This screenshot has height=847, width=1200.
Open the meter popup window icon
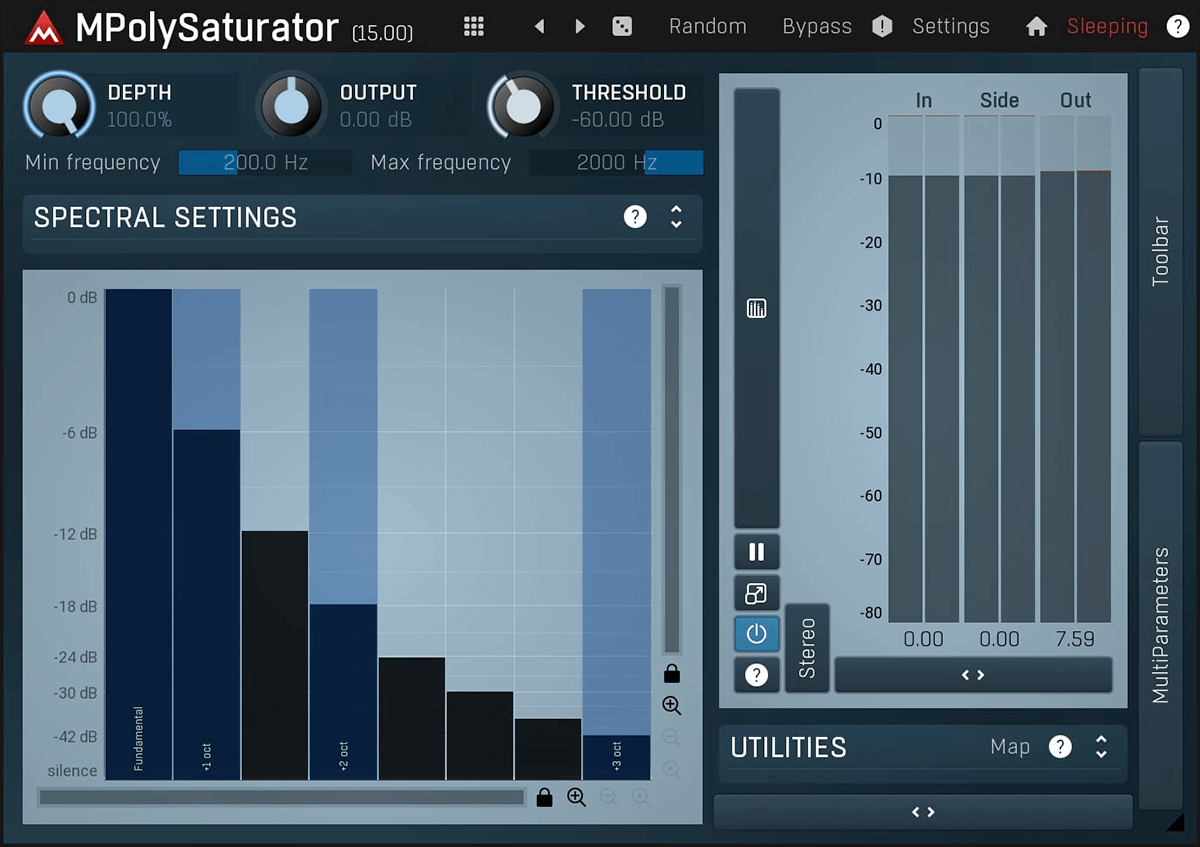[756, 594]
